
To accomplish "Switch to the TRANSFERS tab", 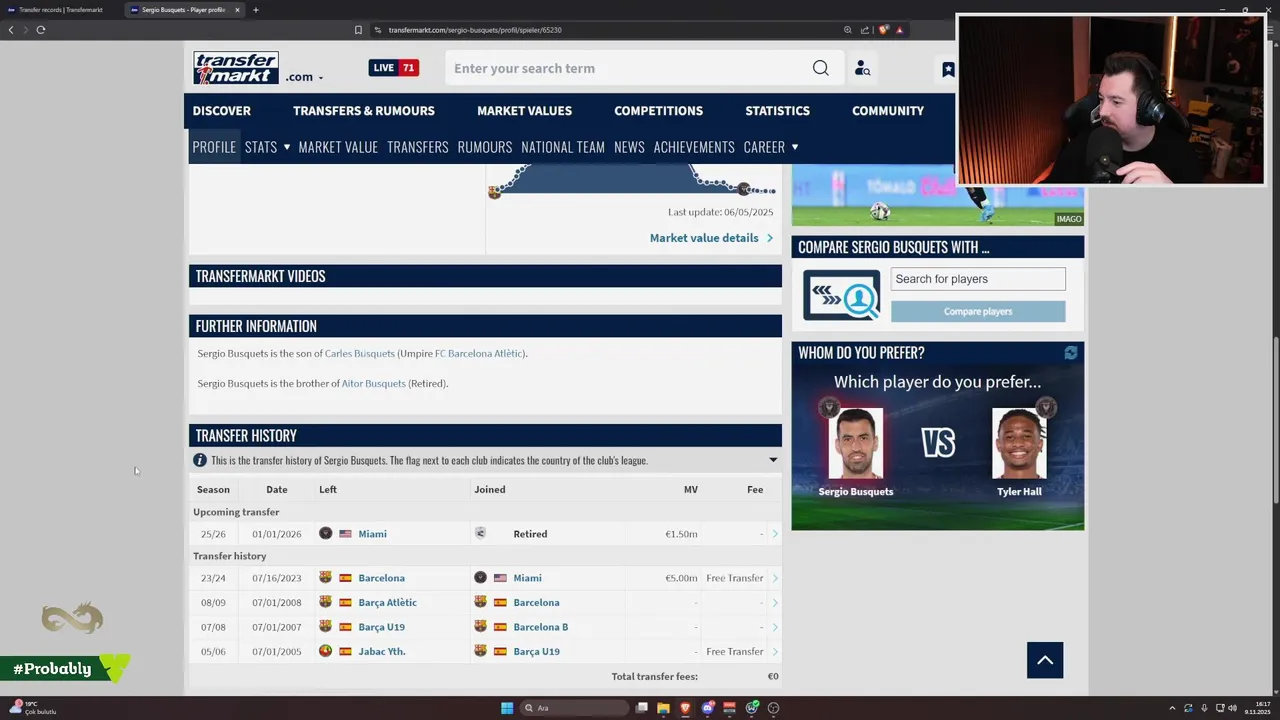I will pos(418,147).
